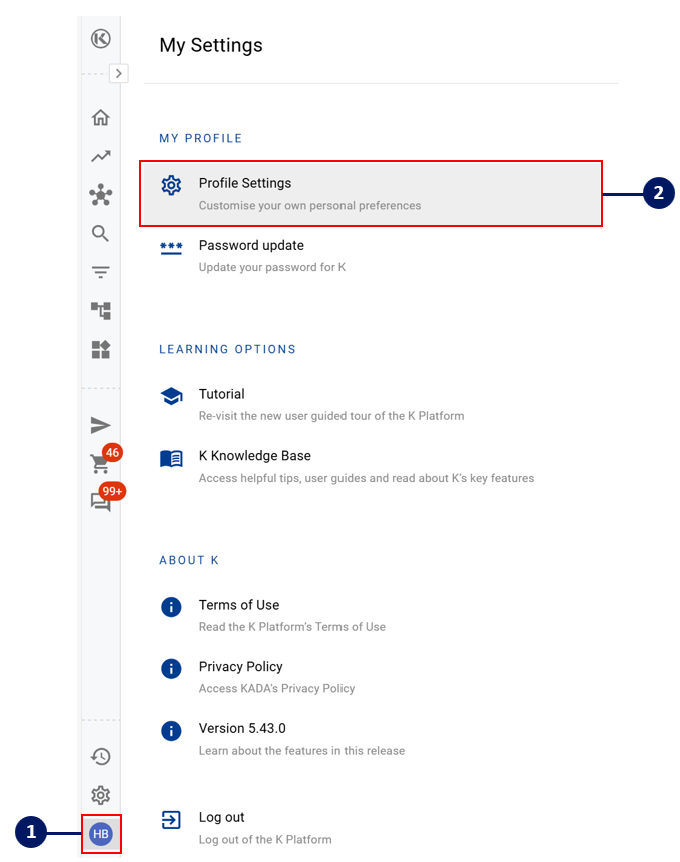Open the trending arrow sidebar icon
This screenshot has height=862, width=680.
click(100, 156)
